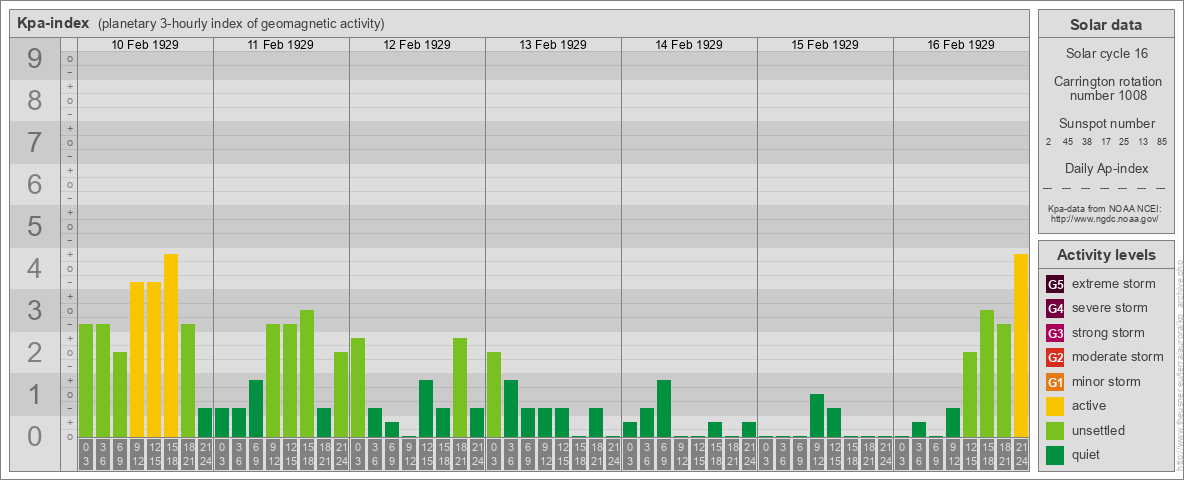Click the 16 Feb 15-18 green bar

tap(986, 374)
